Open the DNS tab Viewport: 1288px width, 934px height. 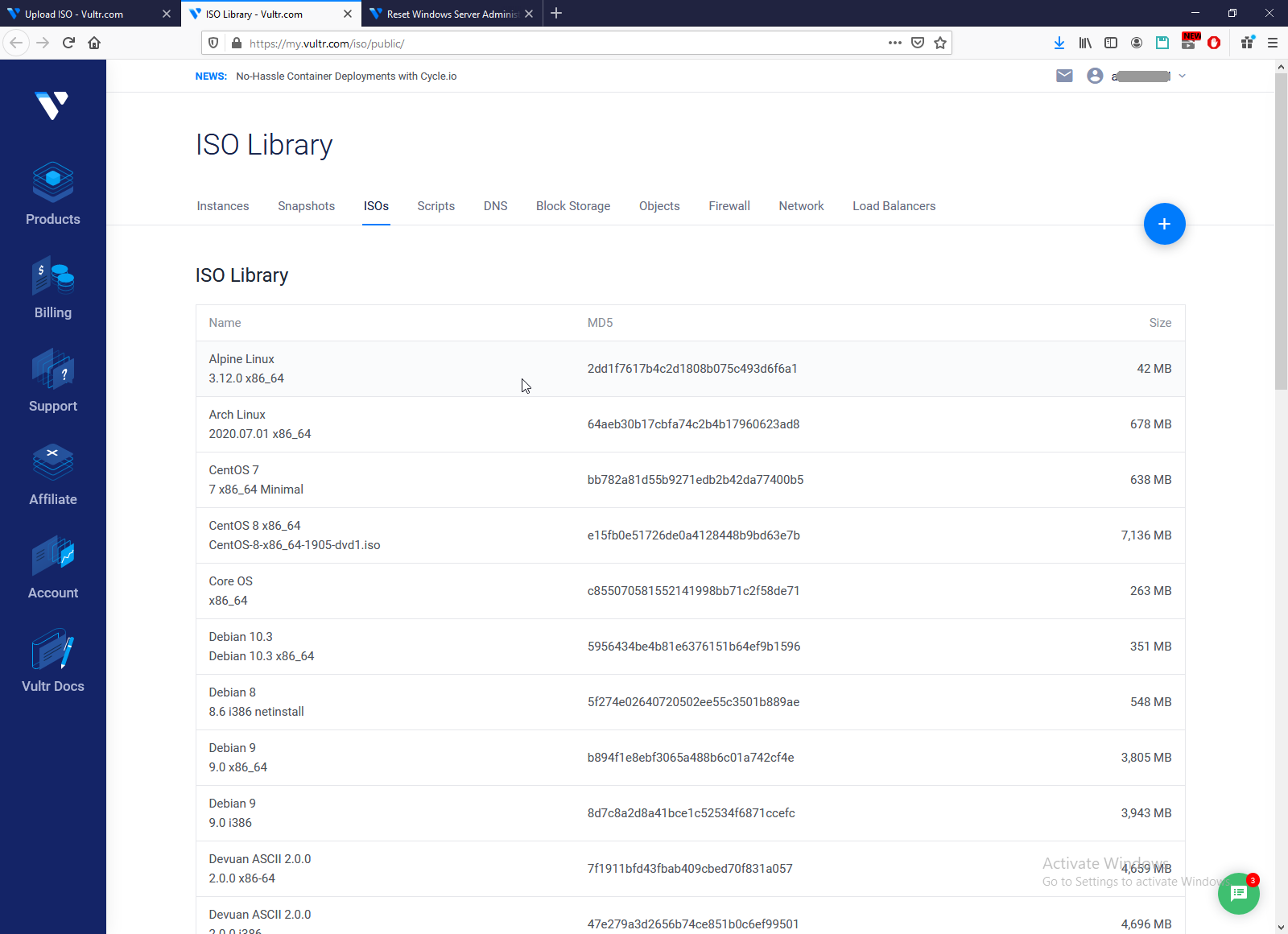click(495, 206)
